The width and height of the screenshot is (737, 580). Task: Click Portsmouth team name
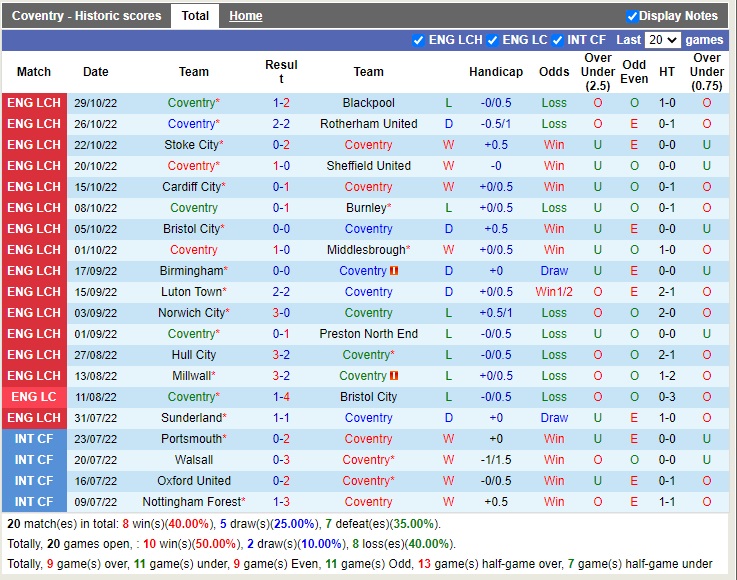pos(194,439)
